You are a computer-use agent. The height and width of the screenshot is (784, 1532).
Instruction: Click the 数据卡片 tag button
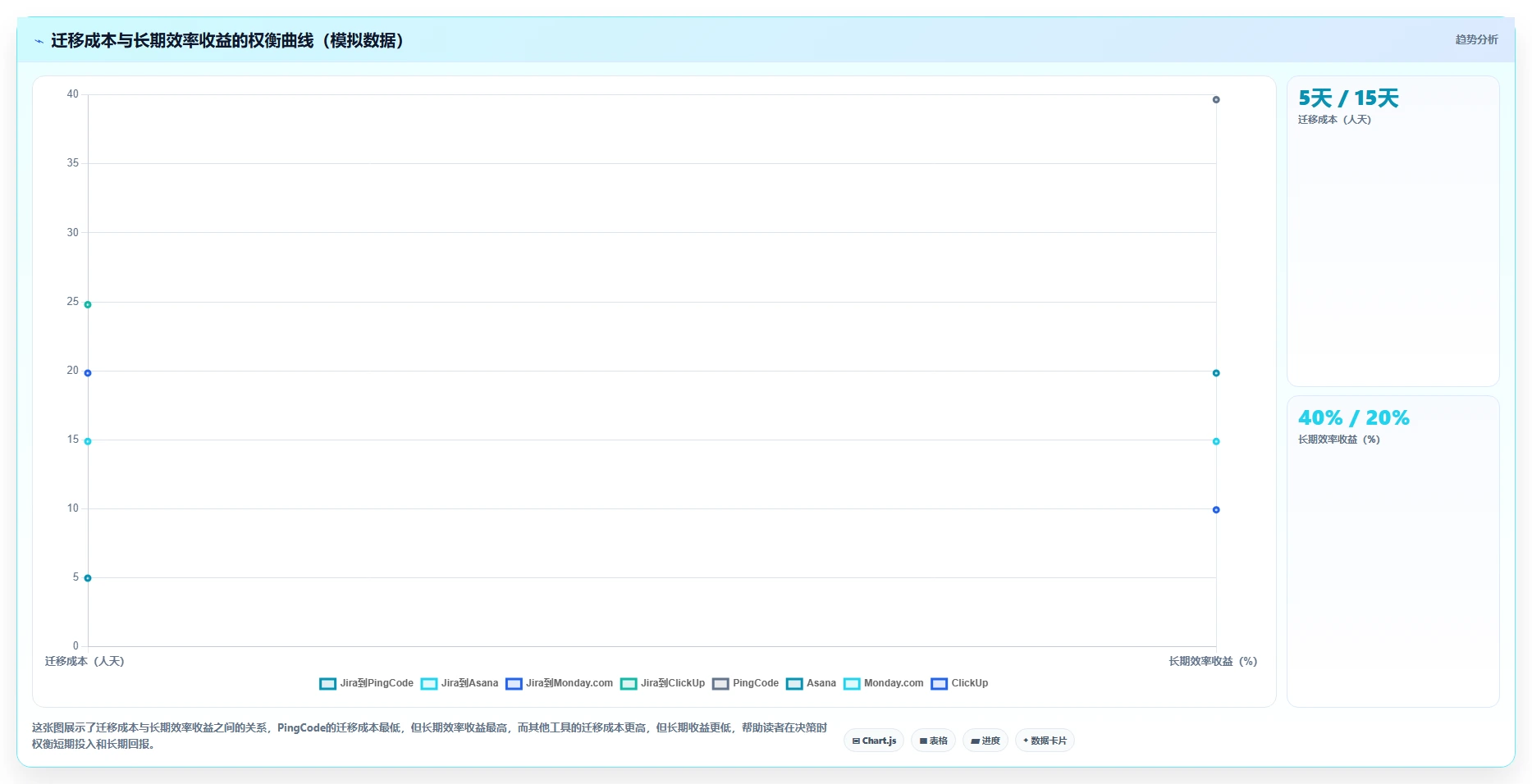(1045, 741)
